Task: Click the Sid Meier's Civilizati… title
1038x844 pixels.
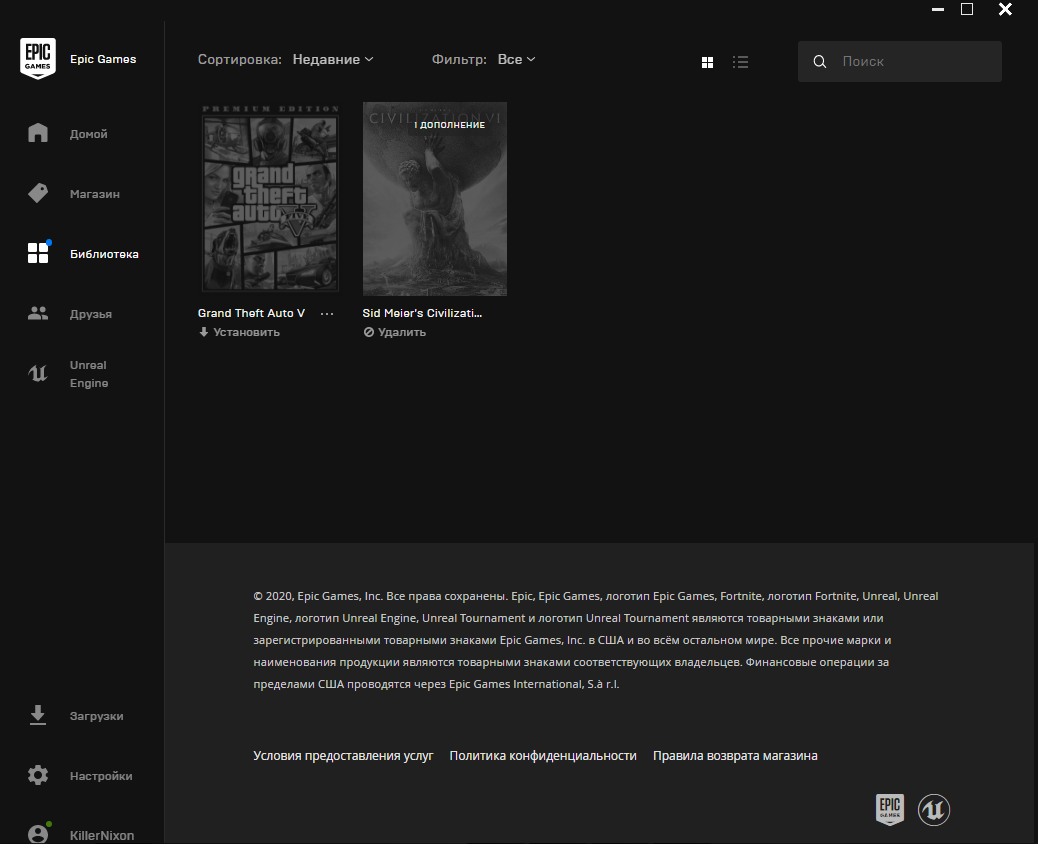Action: click(x=422, y=313)
